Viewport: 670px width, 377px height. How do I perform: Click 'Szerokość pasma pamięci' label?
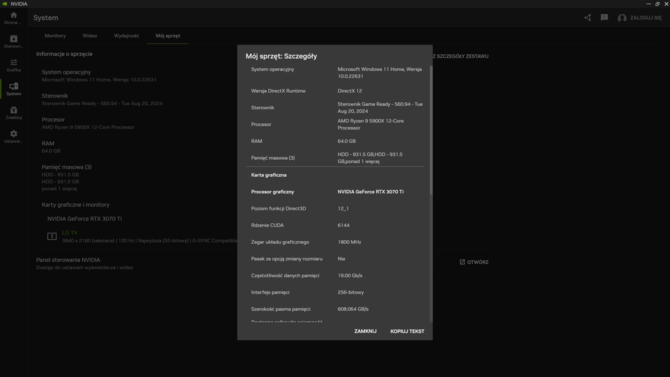tap(281, 309)
